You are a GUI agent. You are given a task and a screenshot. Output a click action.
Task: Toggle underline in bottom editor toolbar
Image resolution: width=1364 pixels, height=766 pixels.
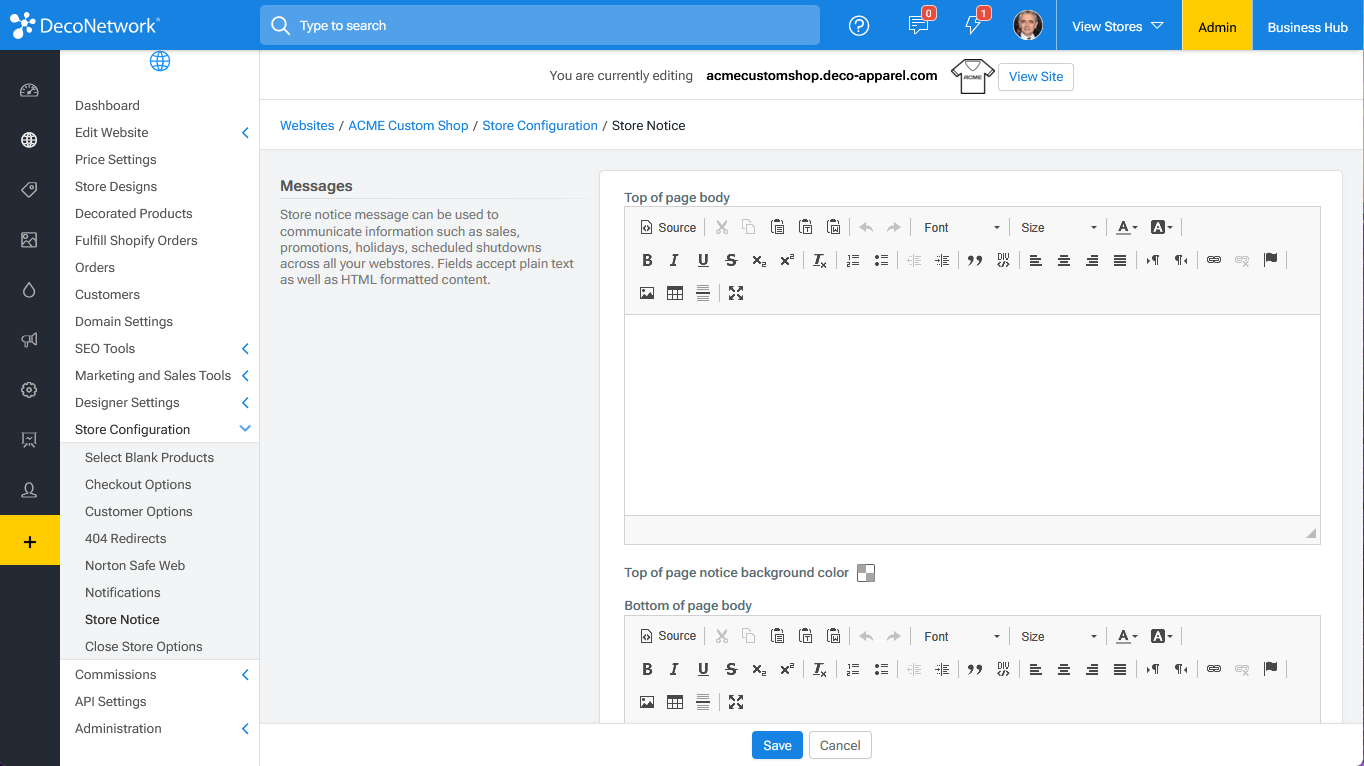pos(703,669)
